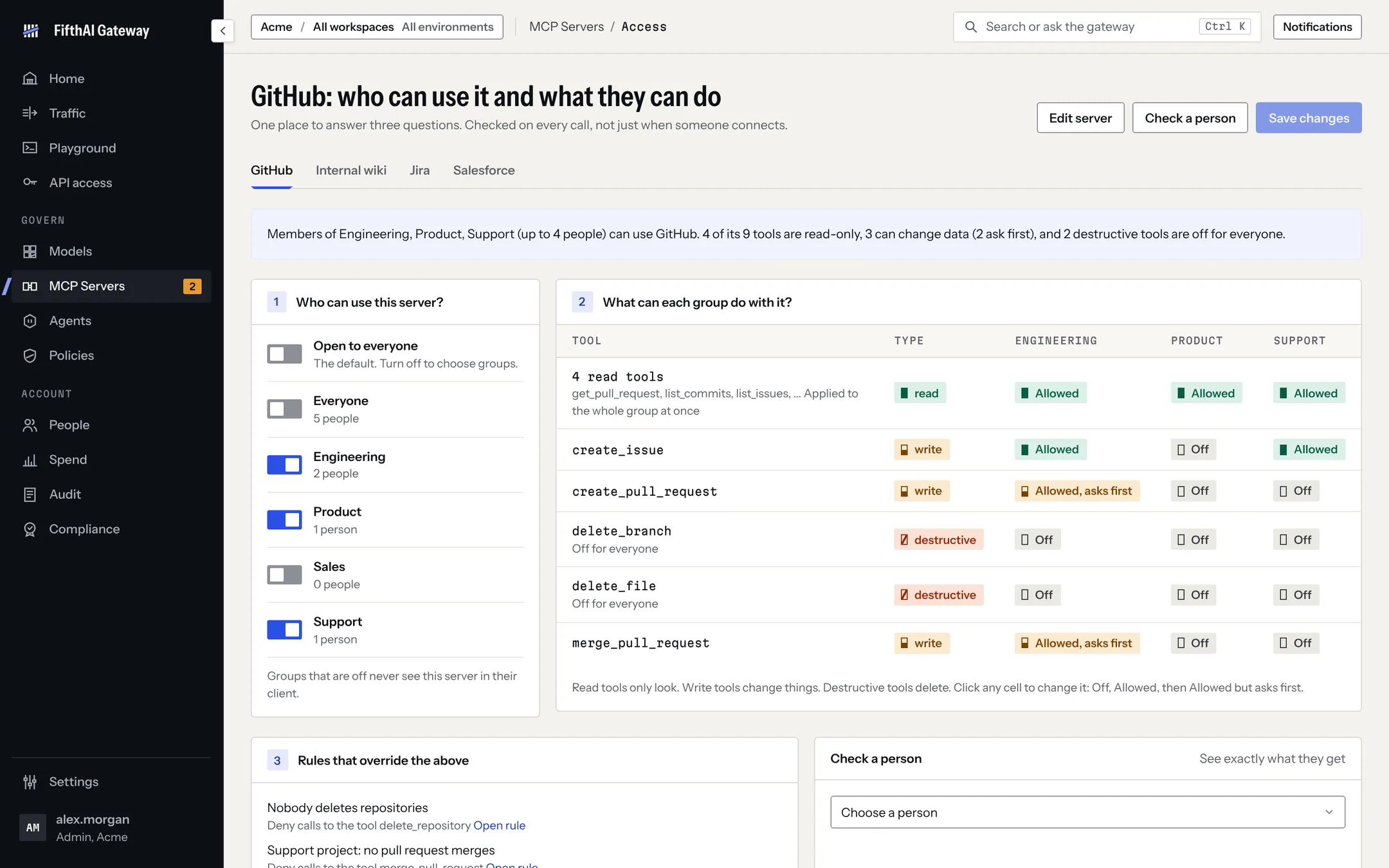Toggle Engineering cell for delete_branch

pos(1038,539)
